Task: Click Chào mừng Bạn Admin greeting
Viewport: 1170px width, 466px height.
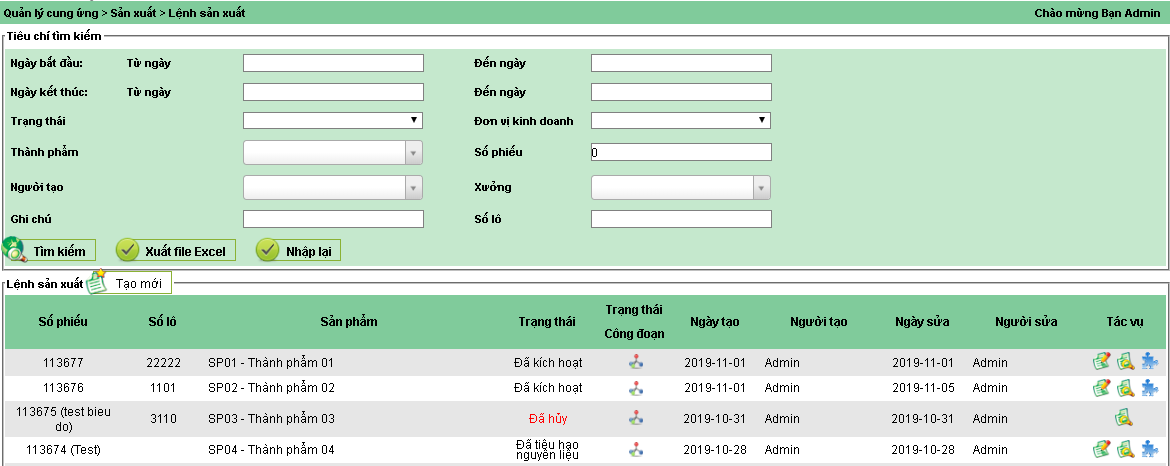Action: pos(1097,13)
